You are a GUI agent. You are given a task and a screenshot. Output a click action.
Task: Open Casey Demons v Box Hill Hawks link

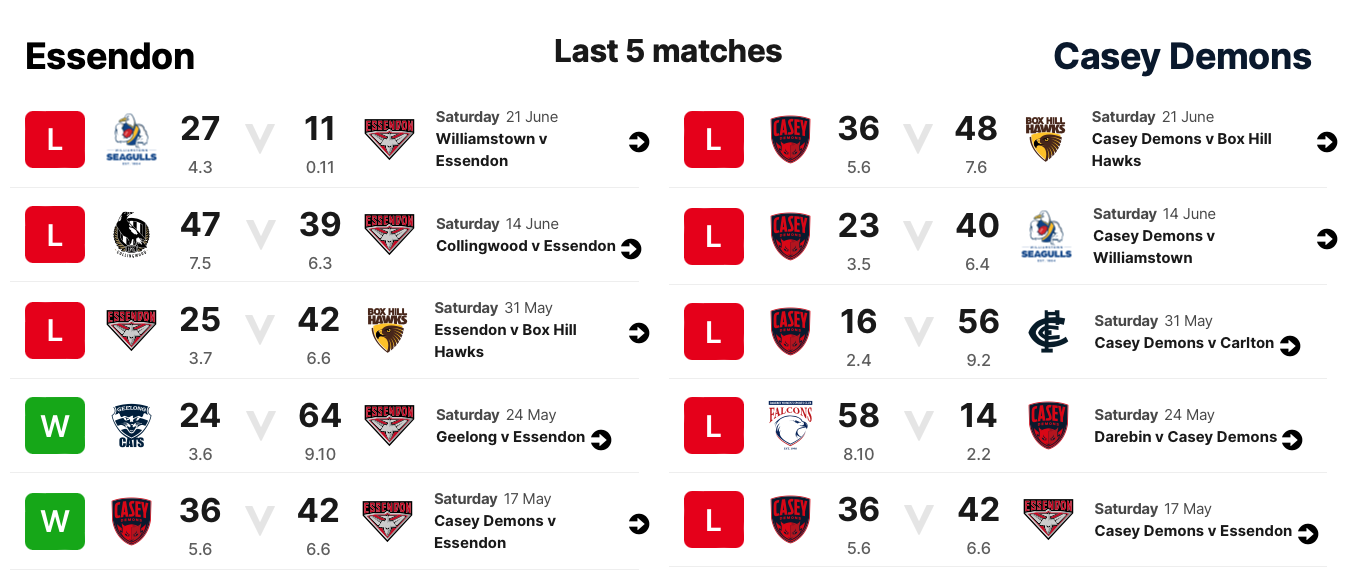(x=1181, y=149)
